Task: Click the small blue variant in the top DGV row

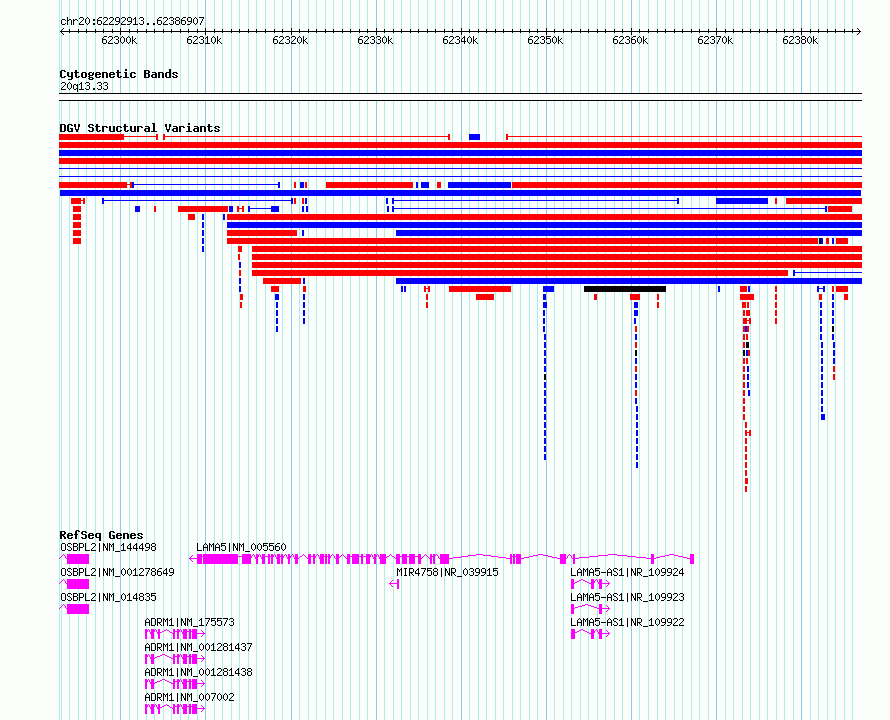Action: (x=475, y=137)
